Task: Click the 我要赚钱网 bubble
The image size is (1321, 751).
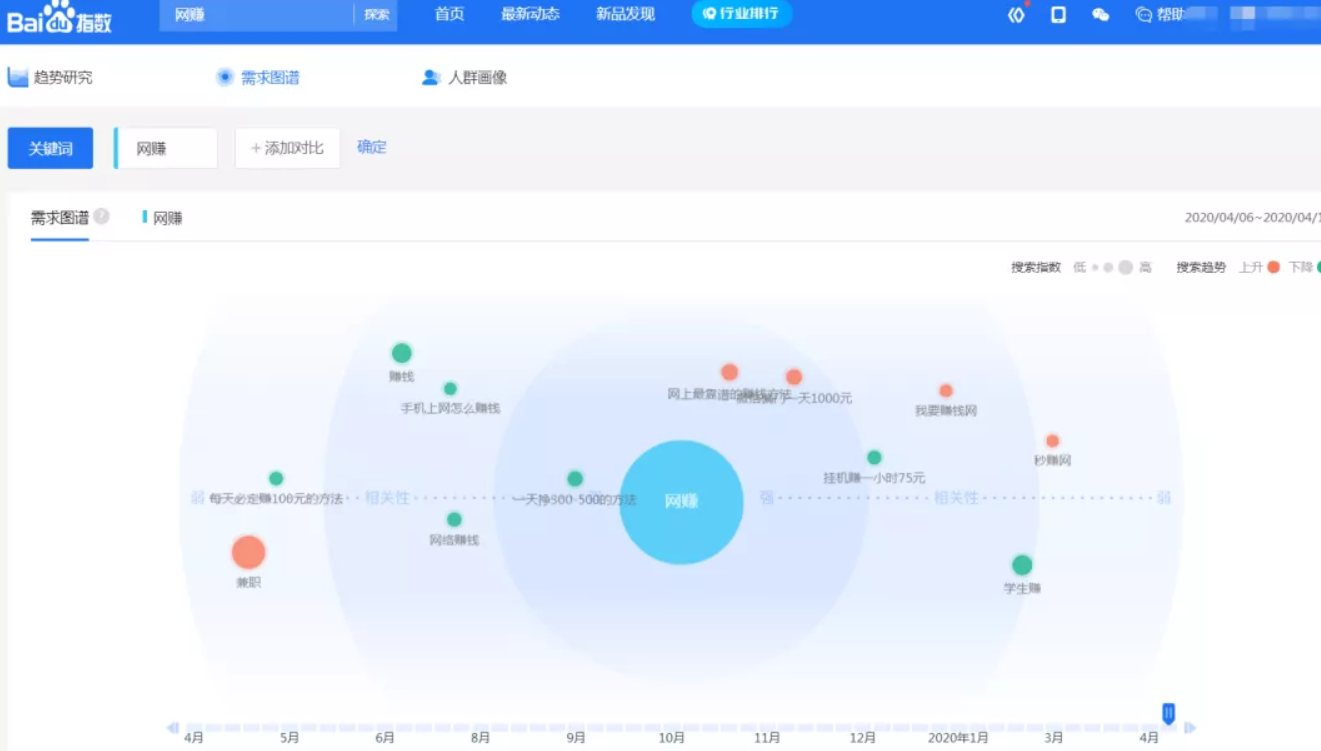Action: coord(946,391)
